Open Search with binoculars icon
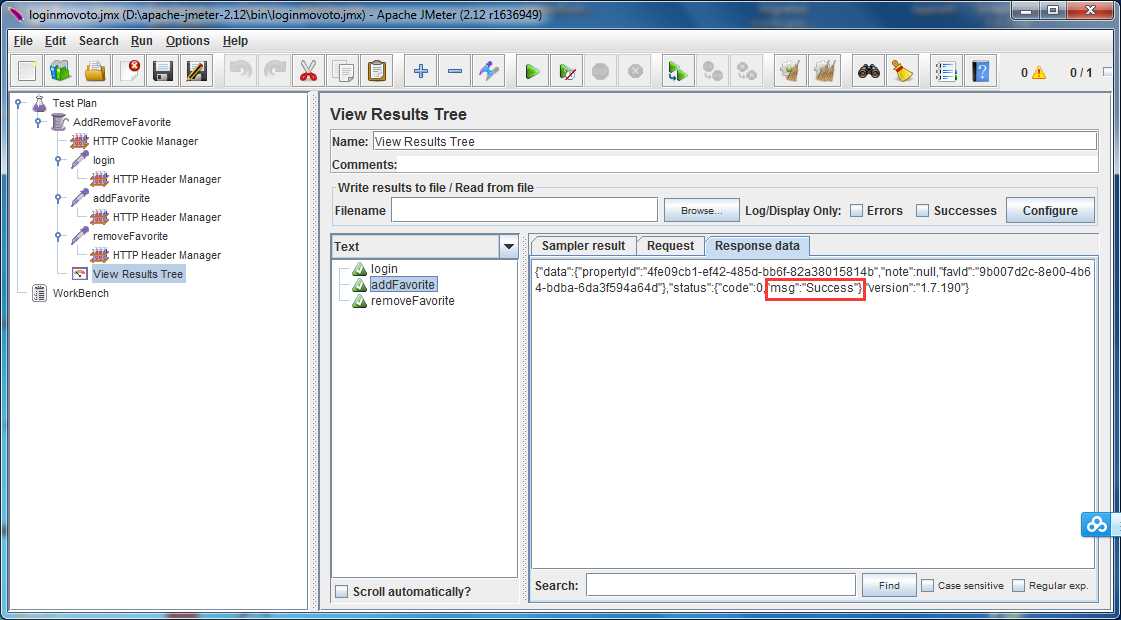The height and width of the screenshot is (620, 1121). 869,72
